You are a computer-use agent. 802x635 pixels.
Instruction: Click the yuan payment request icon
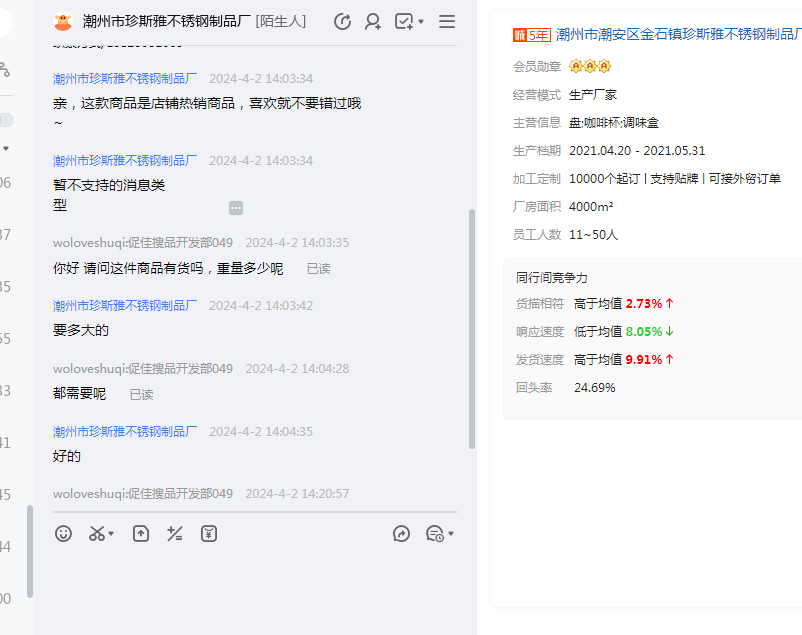[x=209, y=534]
